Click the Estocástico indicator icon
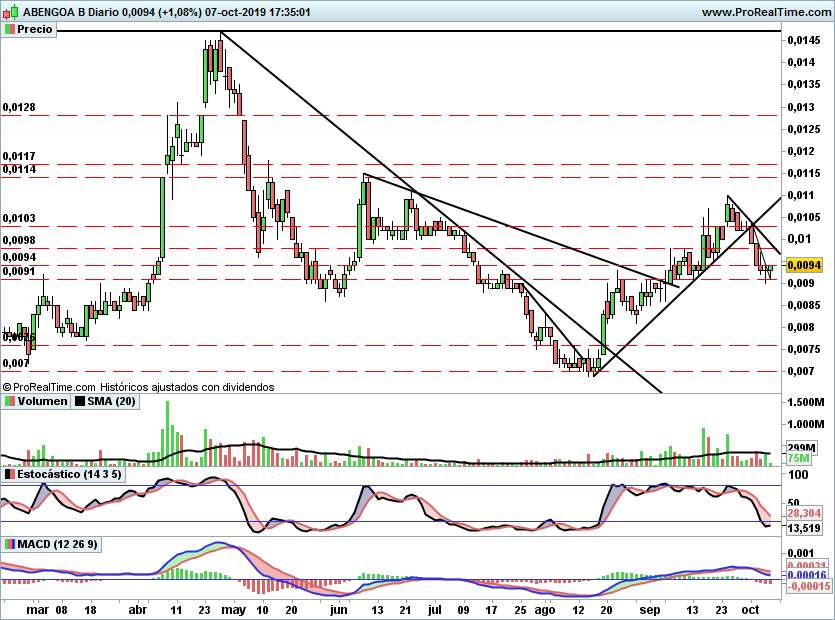 point(9,474)
